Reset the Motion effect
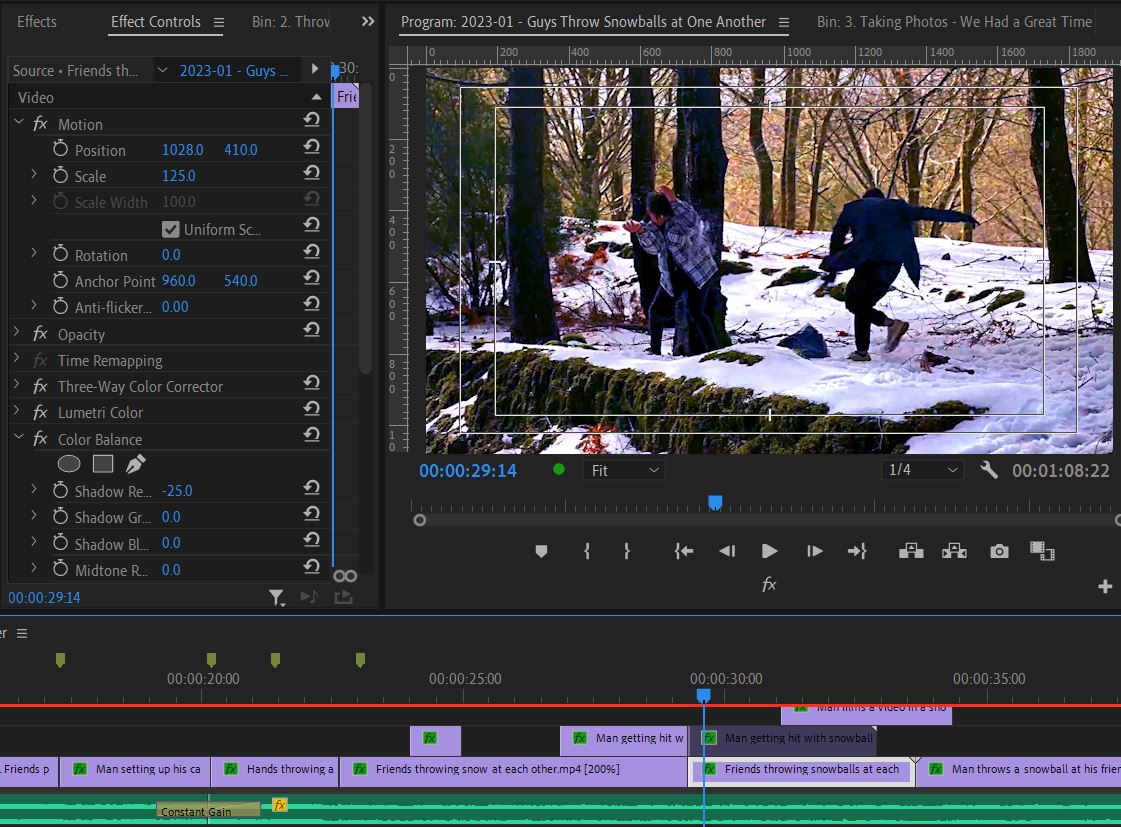Image resolution: width=1121 pixels, height=827 pixels. 311,120
